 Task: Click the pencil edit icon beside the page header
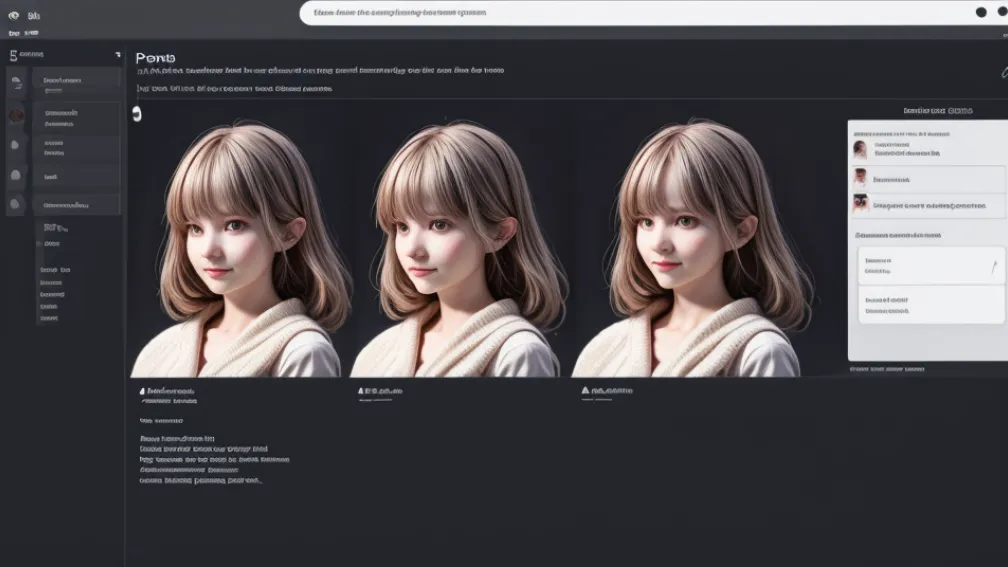click(x=1003, y=72)
